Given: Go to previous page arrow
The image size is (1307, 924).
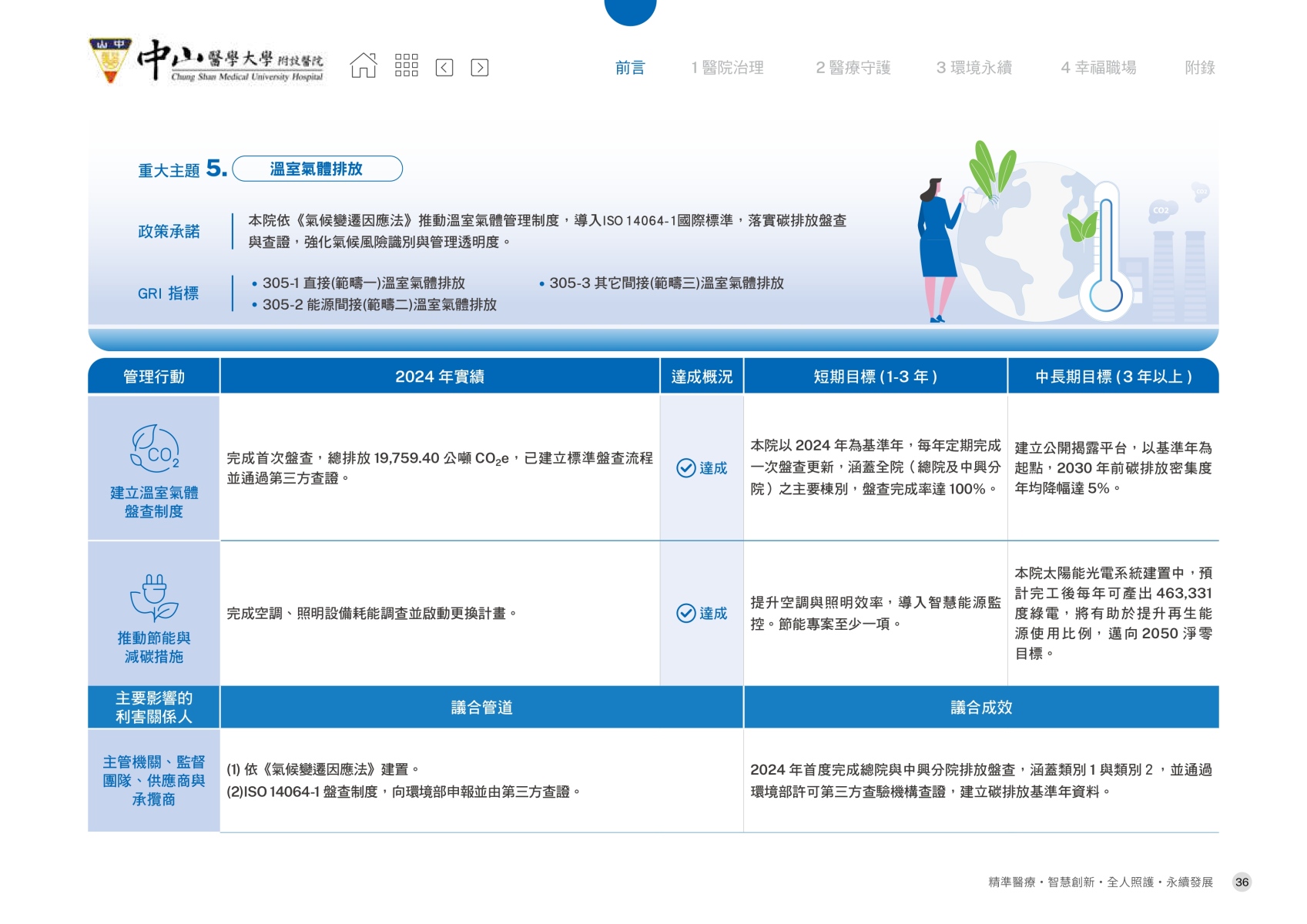Looking at the screenshot, I should point(444,68).
